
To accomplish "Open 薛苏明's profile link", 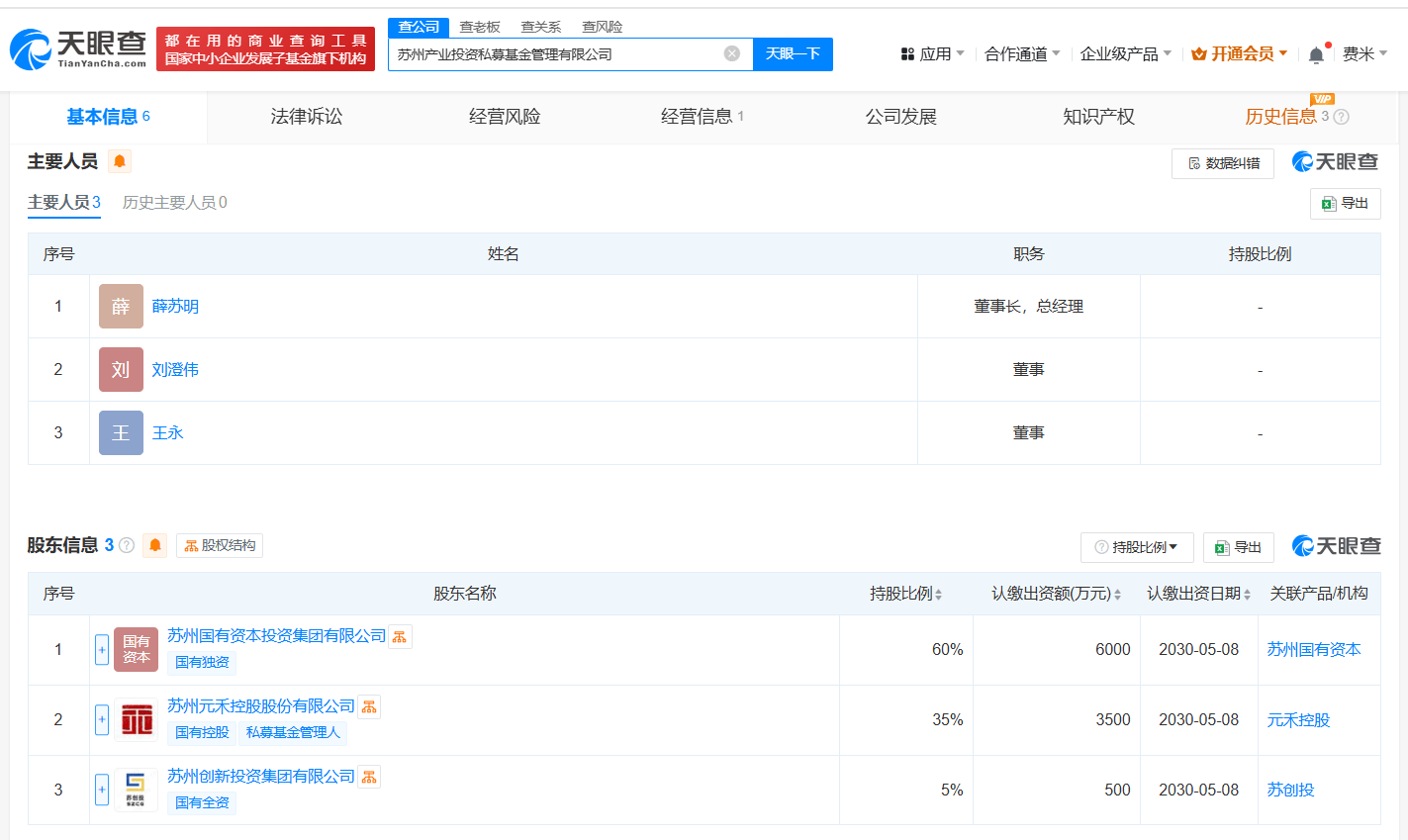I will pos(175,307).
